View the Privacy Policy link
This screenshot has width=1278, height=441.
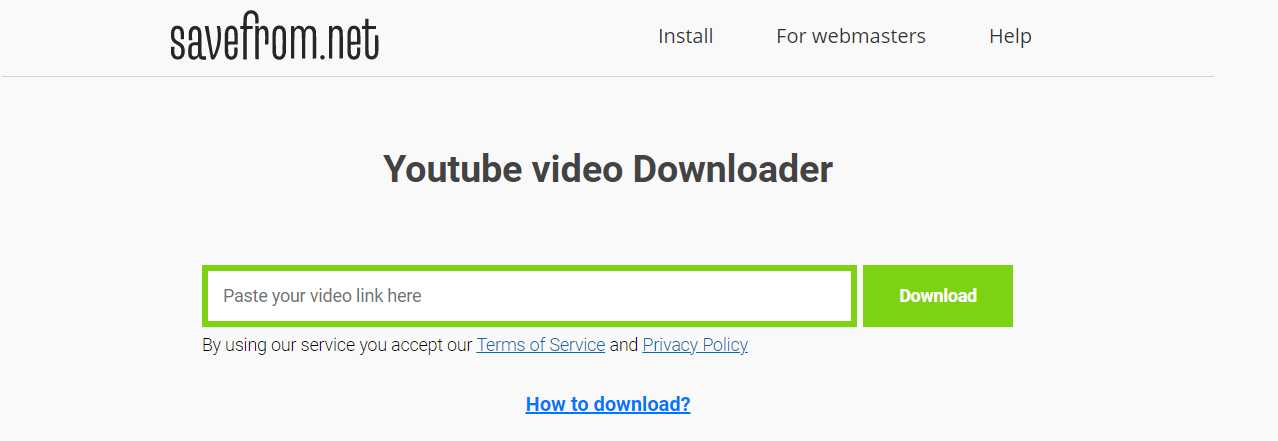click(695, 345)
